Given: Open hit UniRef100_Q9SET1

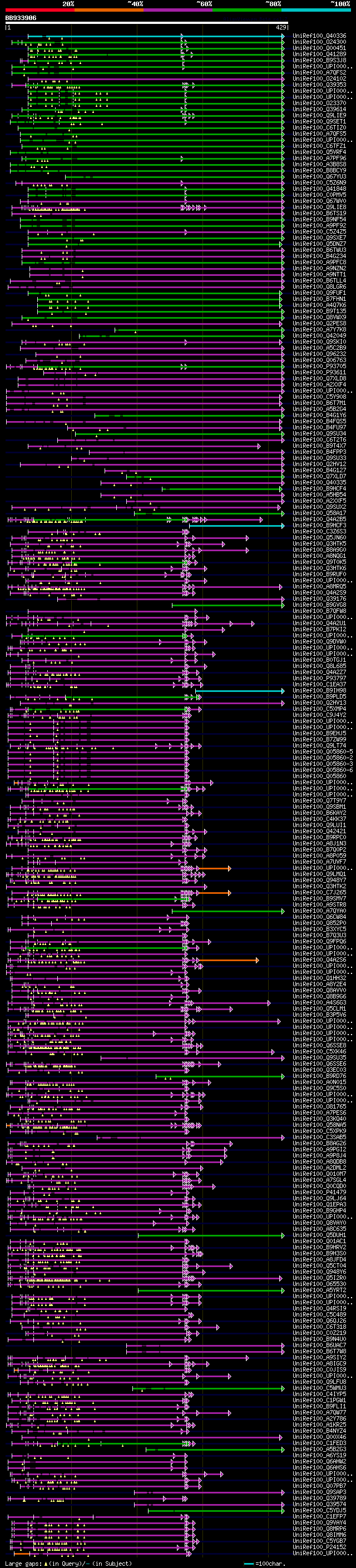Looking at the screenshot, I should (319, 122).
